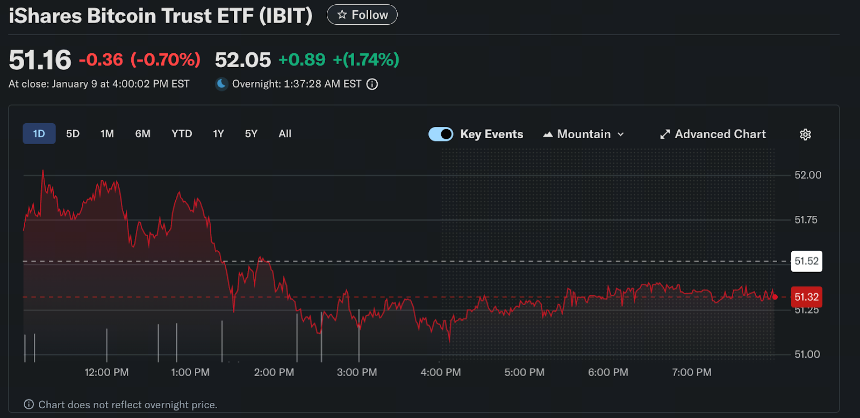Click 'Chart does not reflect overnight price' note
This screenshot has height=418, width=860.
pyautogui.click(x=127, y=405)
